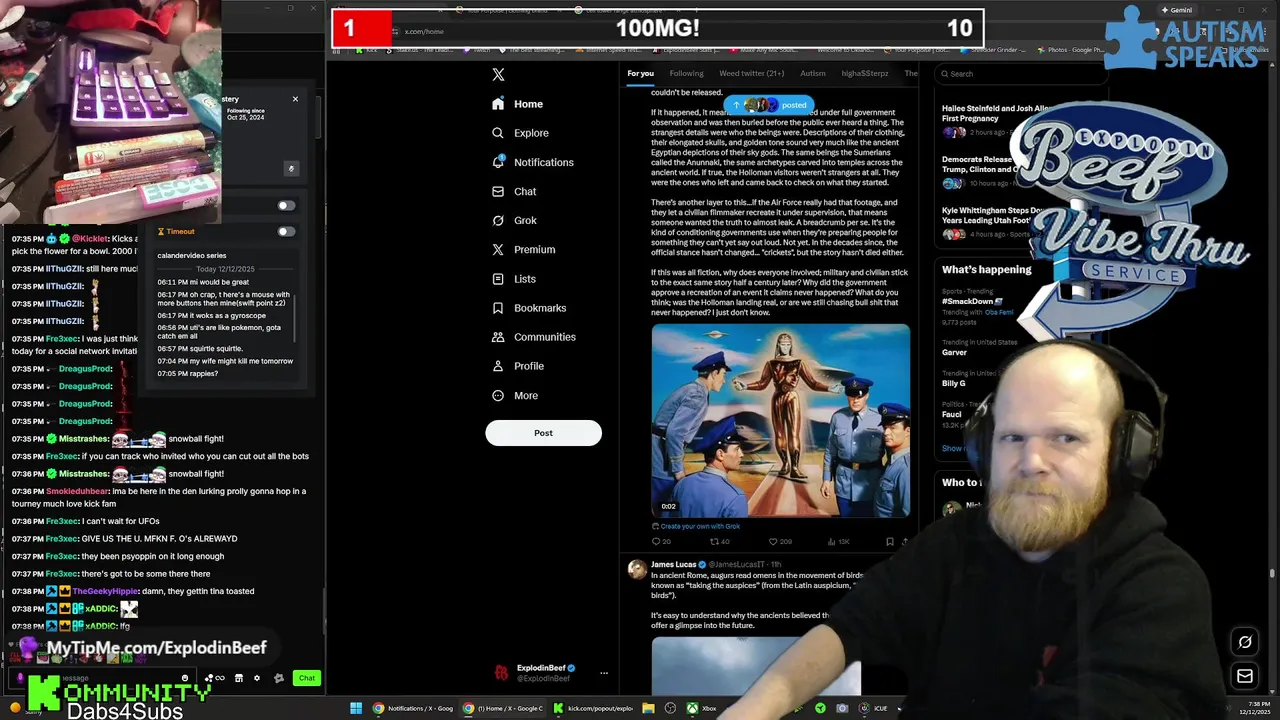The image size is (1280, 720).
Task: Open File Explorer from the taskbar
Action: 648,708
